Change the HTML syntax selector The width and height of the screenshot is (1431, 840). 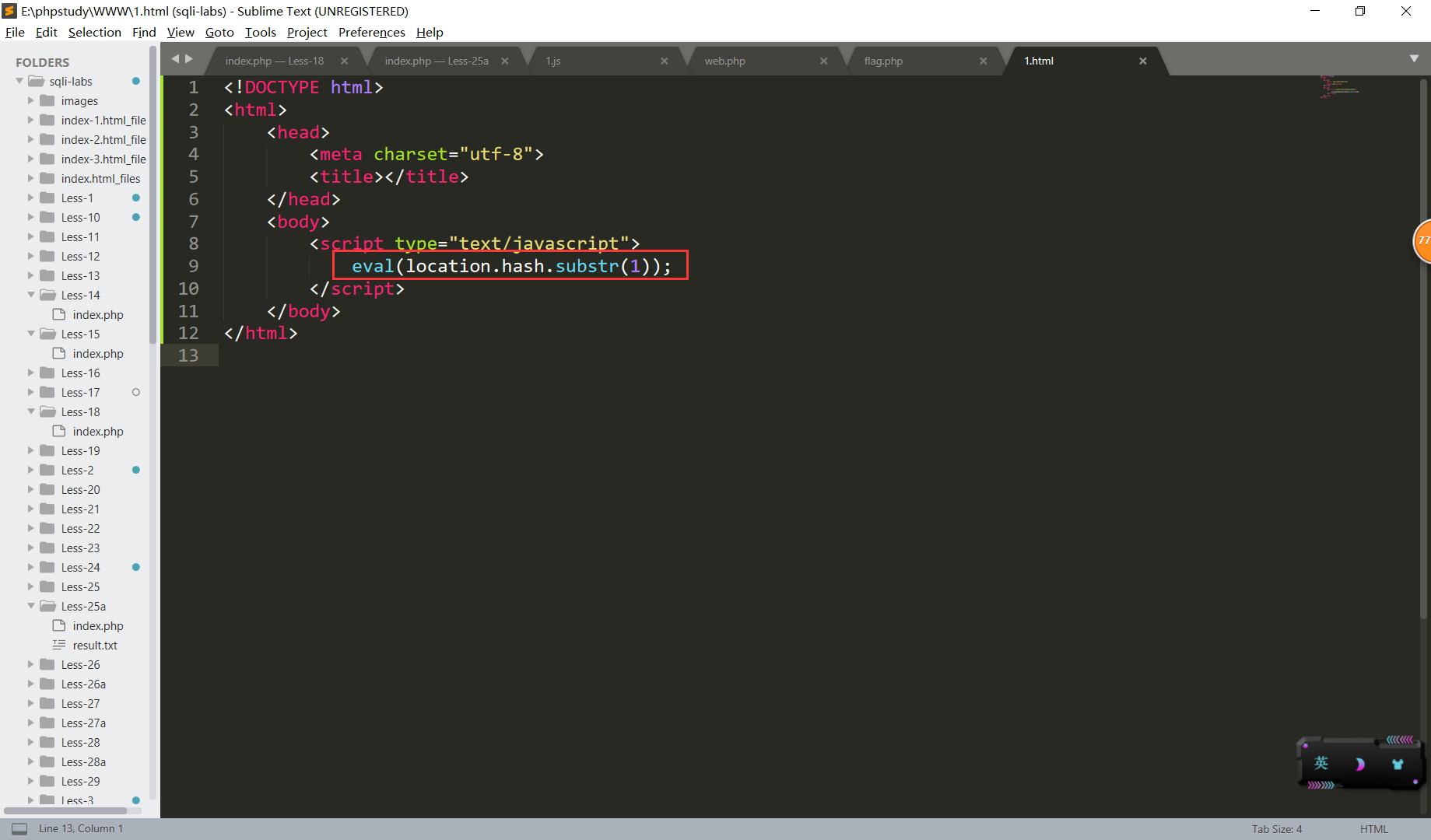(1374, 829)
